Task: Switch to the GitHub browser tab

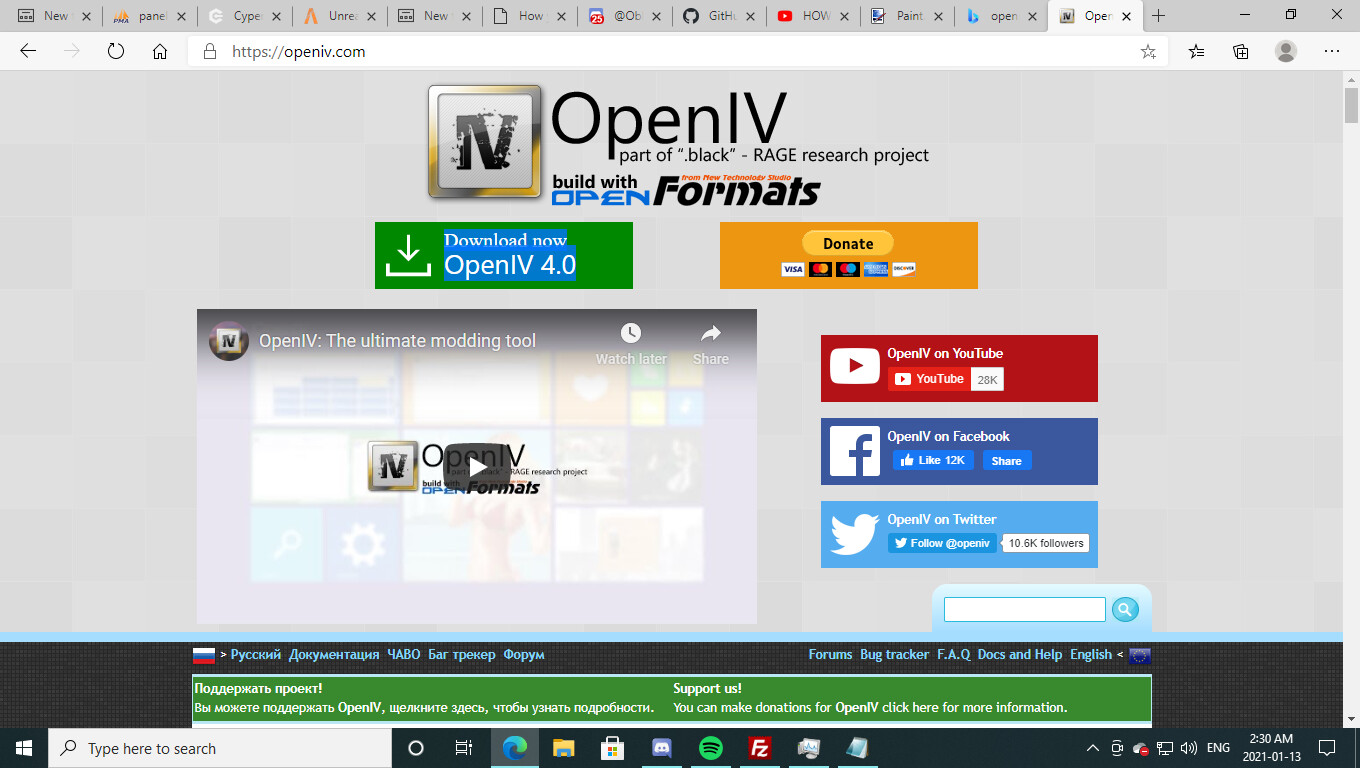Action: click(x=716, y=16)
